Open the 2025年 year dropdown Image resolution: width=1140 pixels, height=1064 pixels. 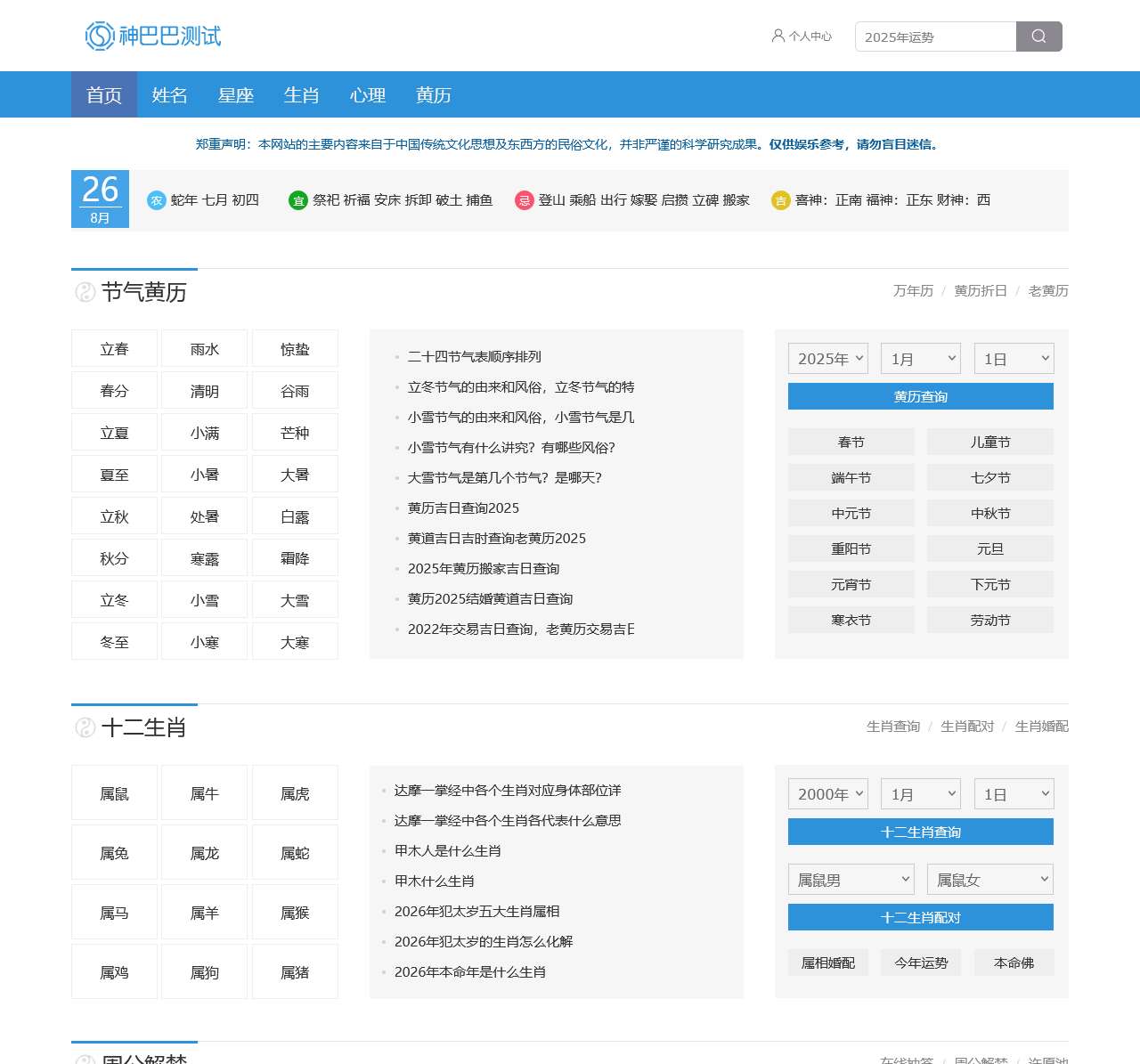827,358
